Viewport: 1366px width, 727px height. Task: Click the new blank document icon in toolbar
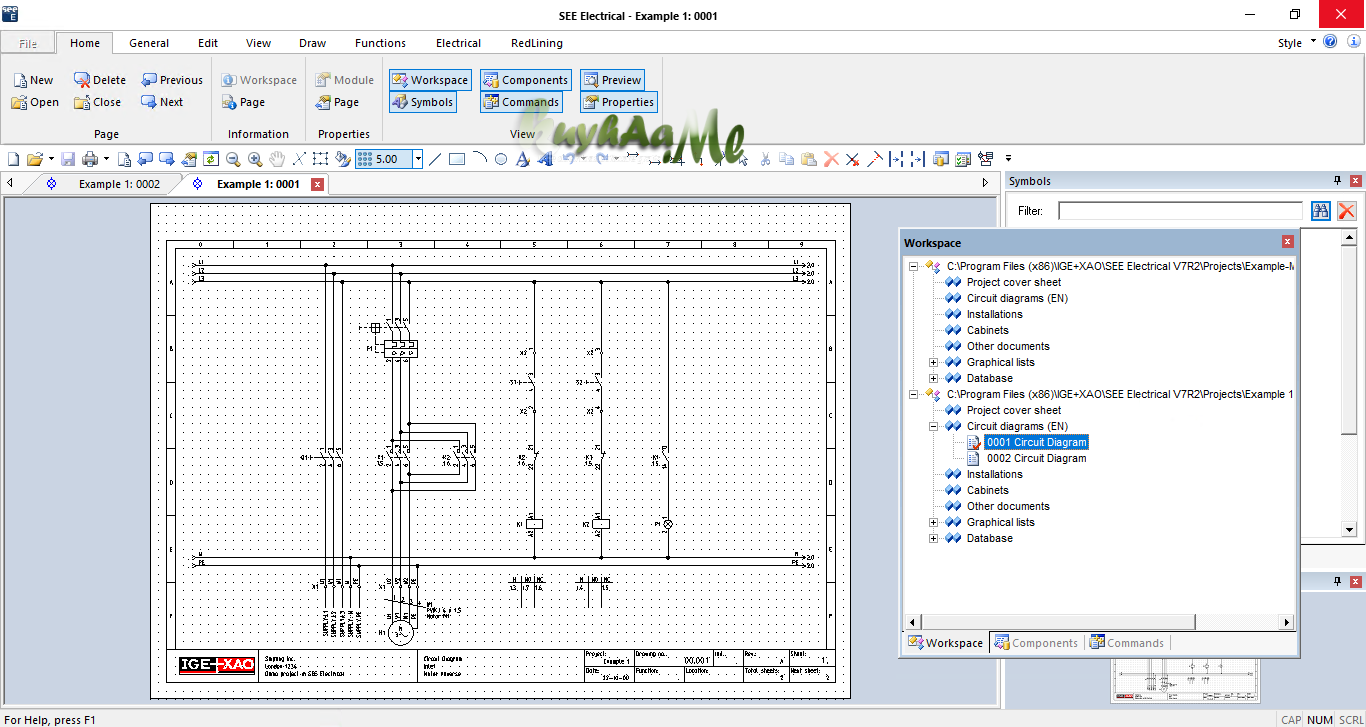tap(13, 159)
